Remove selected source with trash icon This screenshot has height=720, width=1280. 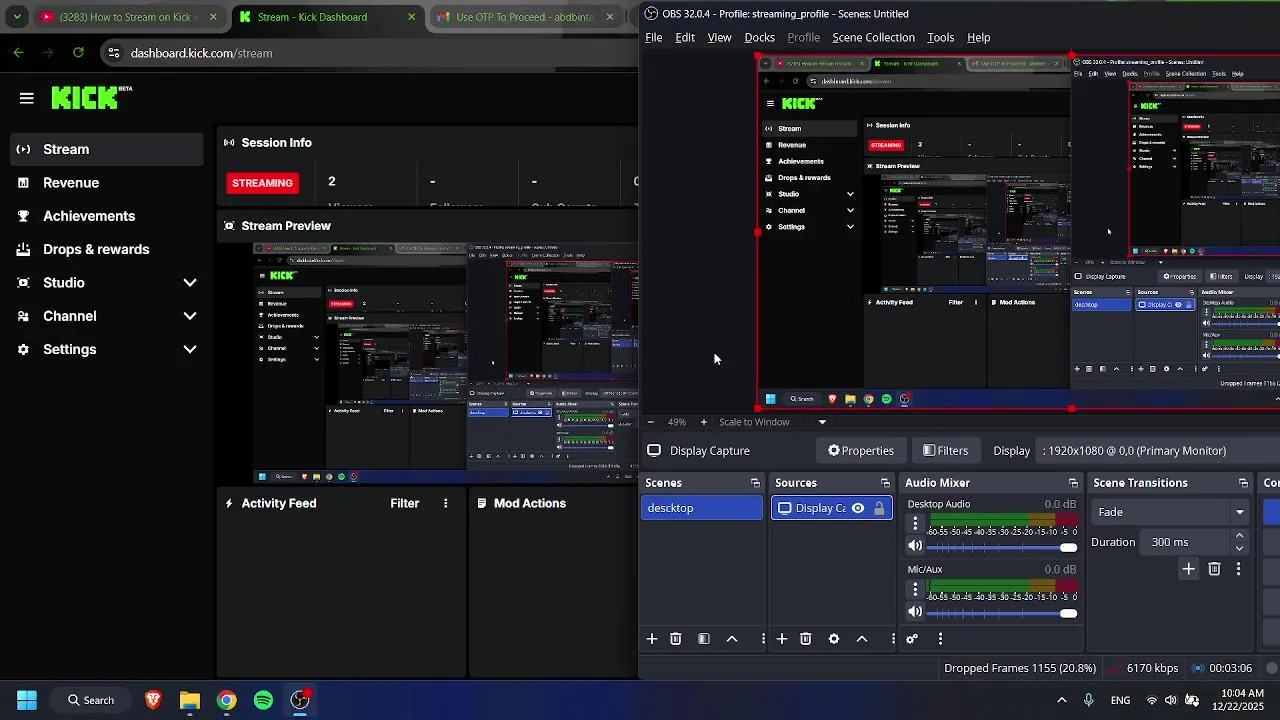(x=806, y=639)
